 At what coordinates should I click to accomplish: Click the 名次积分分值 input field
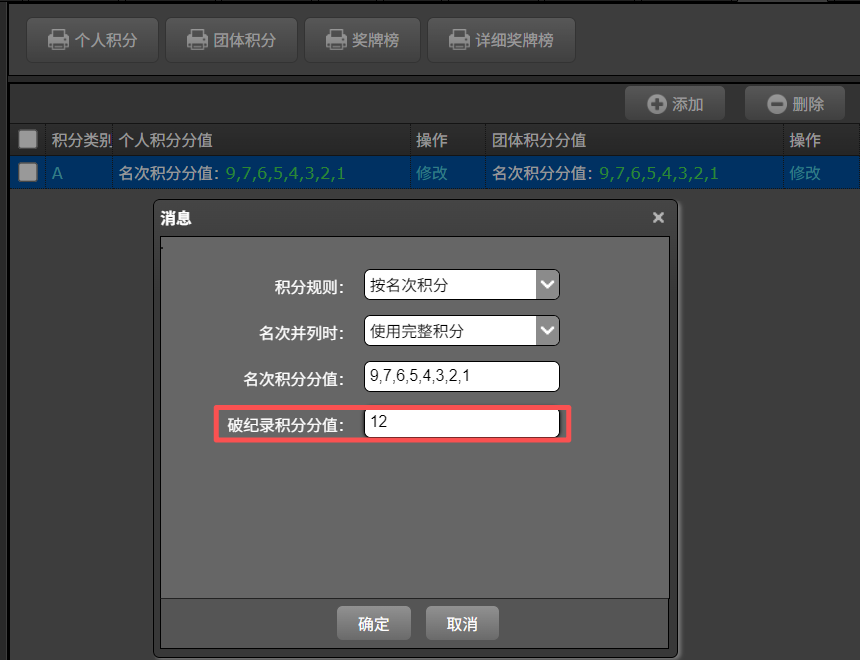point(461,377)
